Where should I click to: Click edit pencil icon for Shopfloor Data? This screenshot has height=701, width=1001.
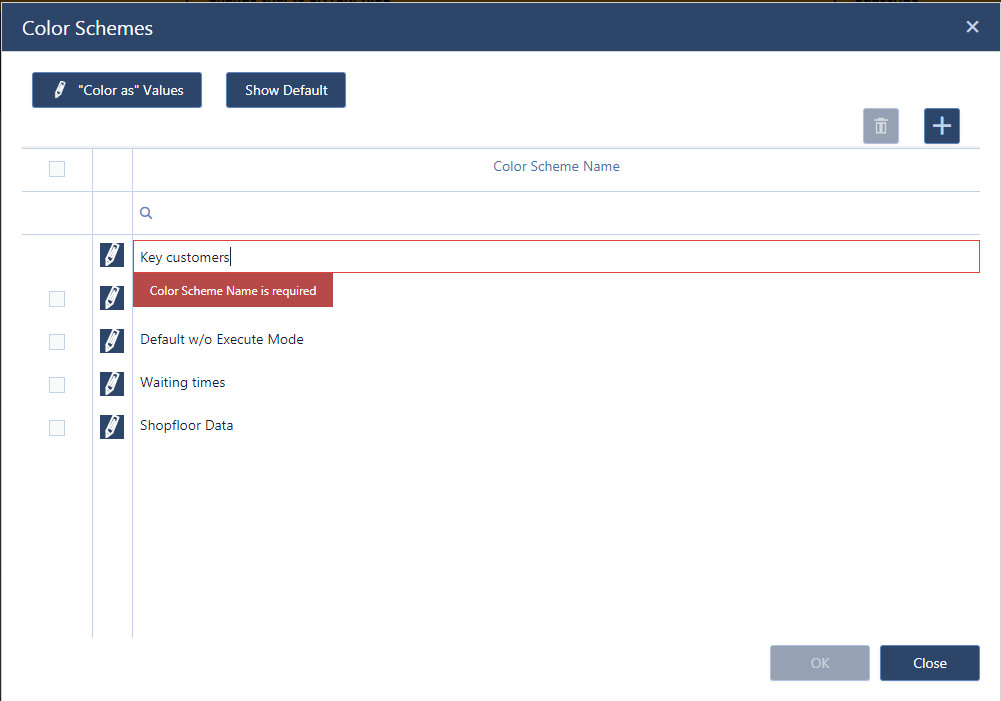pos(112,426)
